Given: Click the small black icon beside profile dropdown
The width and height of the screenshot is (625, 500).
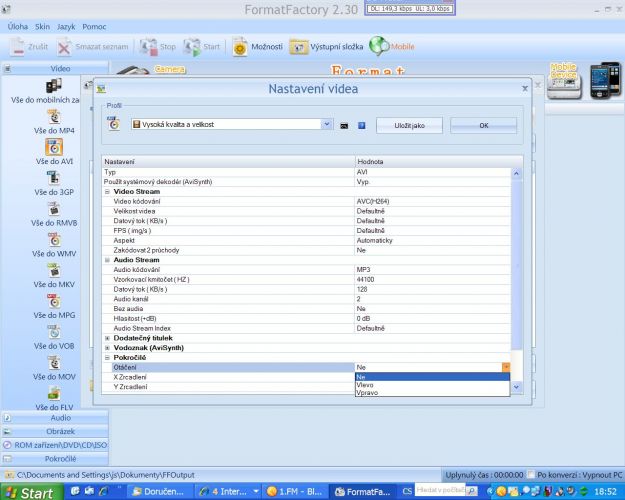Looking at the screenshot, I should pos(344,126).
